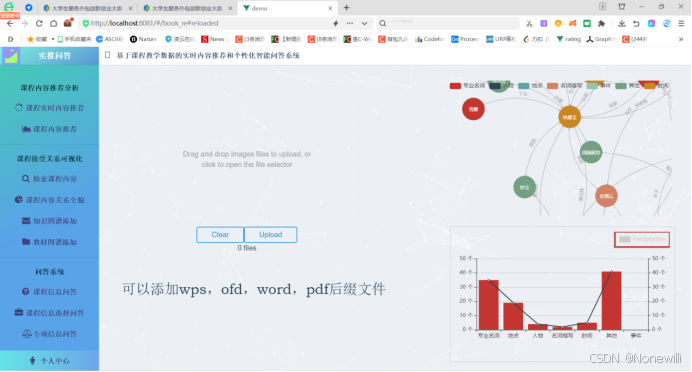Click the browser home icon

(53, 23)
